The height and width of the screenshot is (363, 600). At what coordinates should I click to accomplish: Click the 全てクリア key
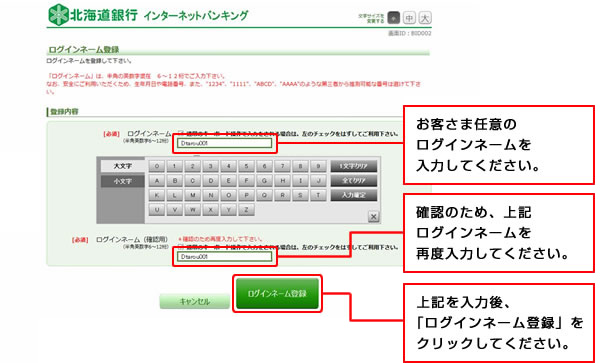click(354, 181)
